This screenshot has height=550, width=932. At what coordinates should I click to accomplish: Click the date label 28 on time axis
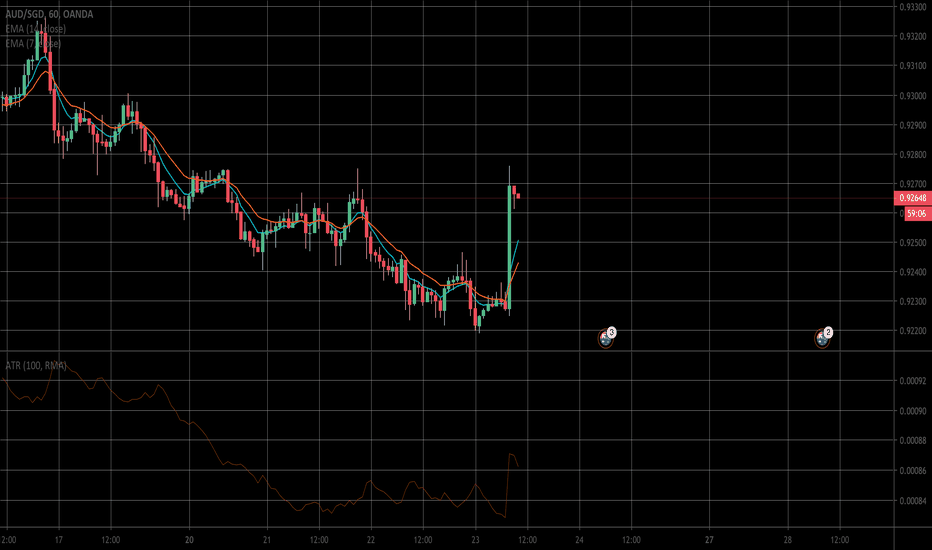click(788, 540)
